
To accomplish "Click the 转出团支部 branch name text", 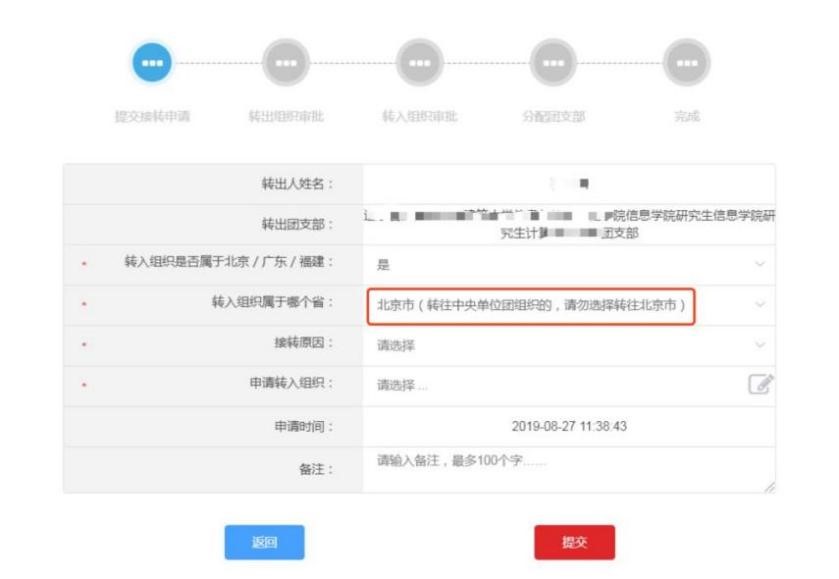I will pos(570,226).
